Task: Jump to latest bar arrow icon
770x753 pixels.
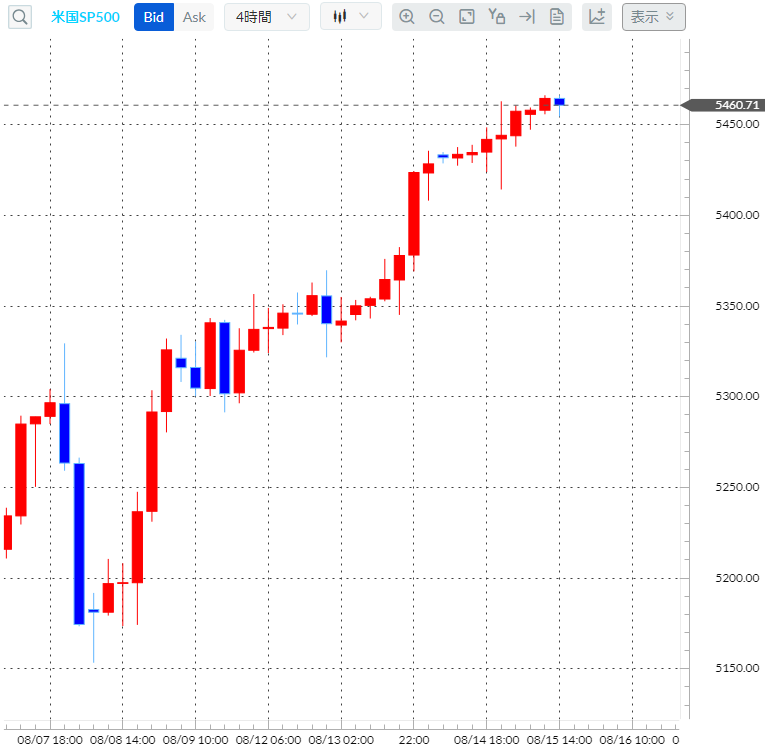Action: pyautogui.click(x=527, y=17)
